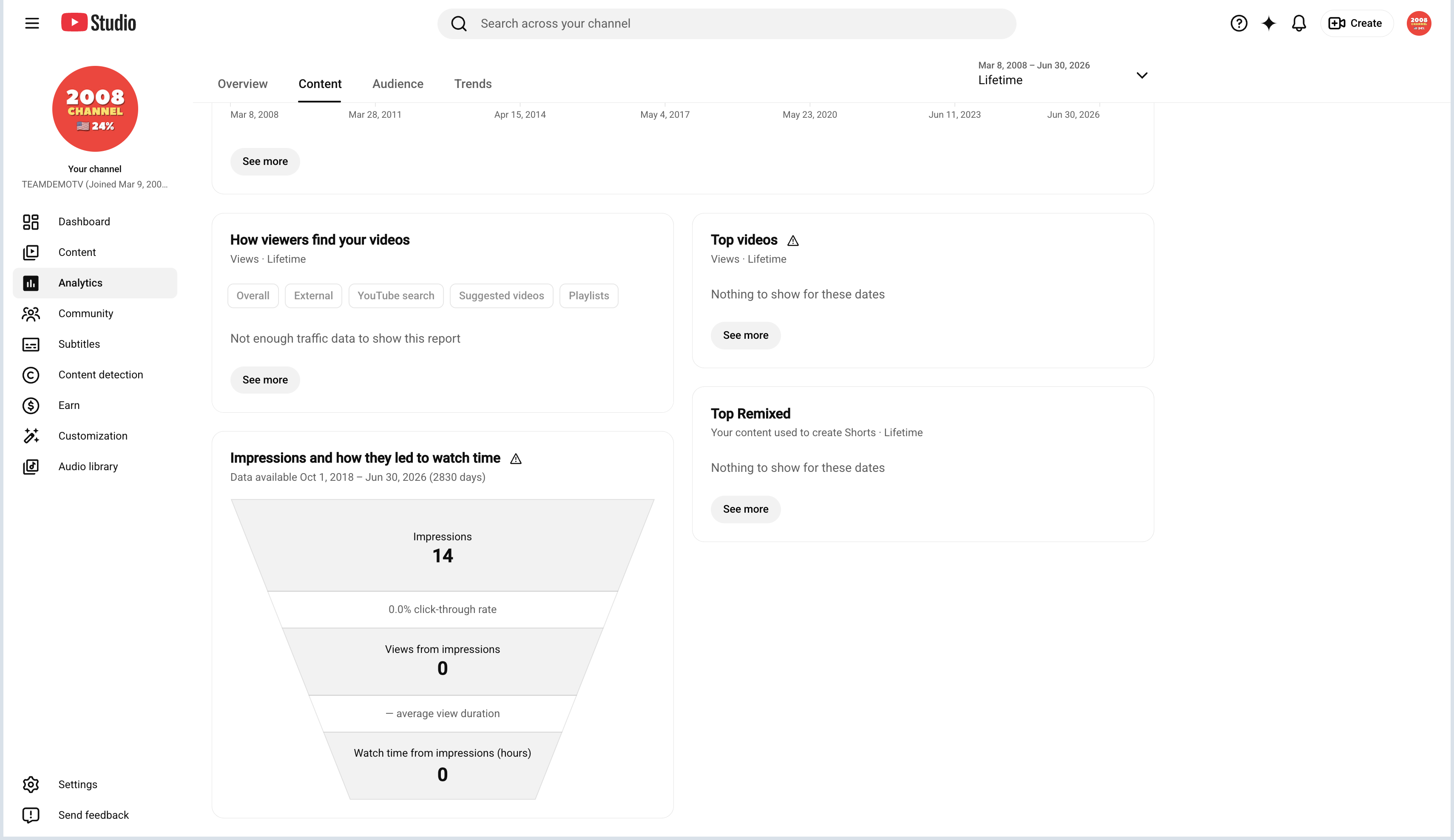Image resolution: width=1454 pixels, height=840 pixels.
Task: Click the Data available Oct 1, 2018 text
Action: [x=358, y=477]
